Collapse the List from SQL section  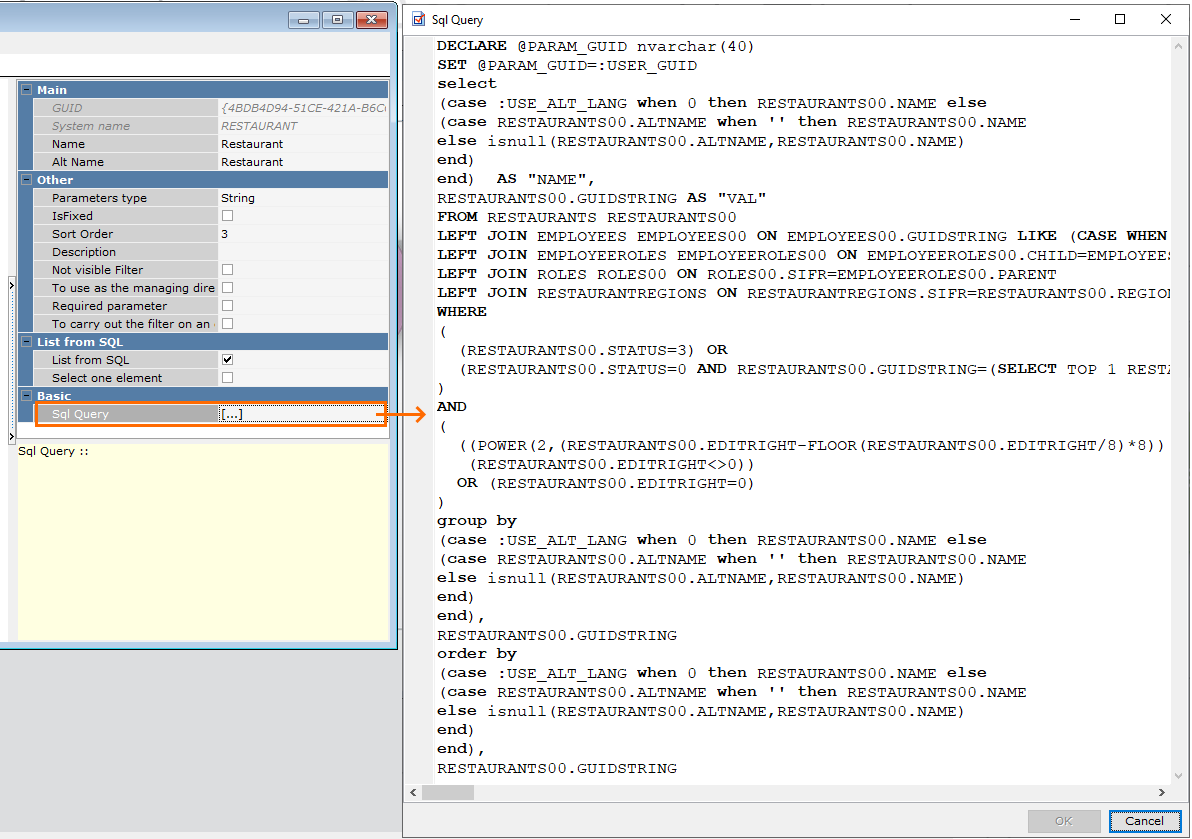coord(27,341)
